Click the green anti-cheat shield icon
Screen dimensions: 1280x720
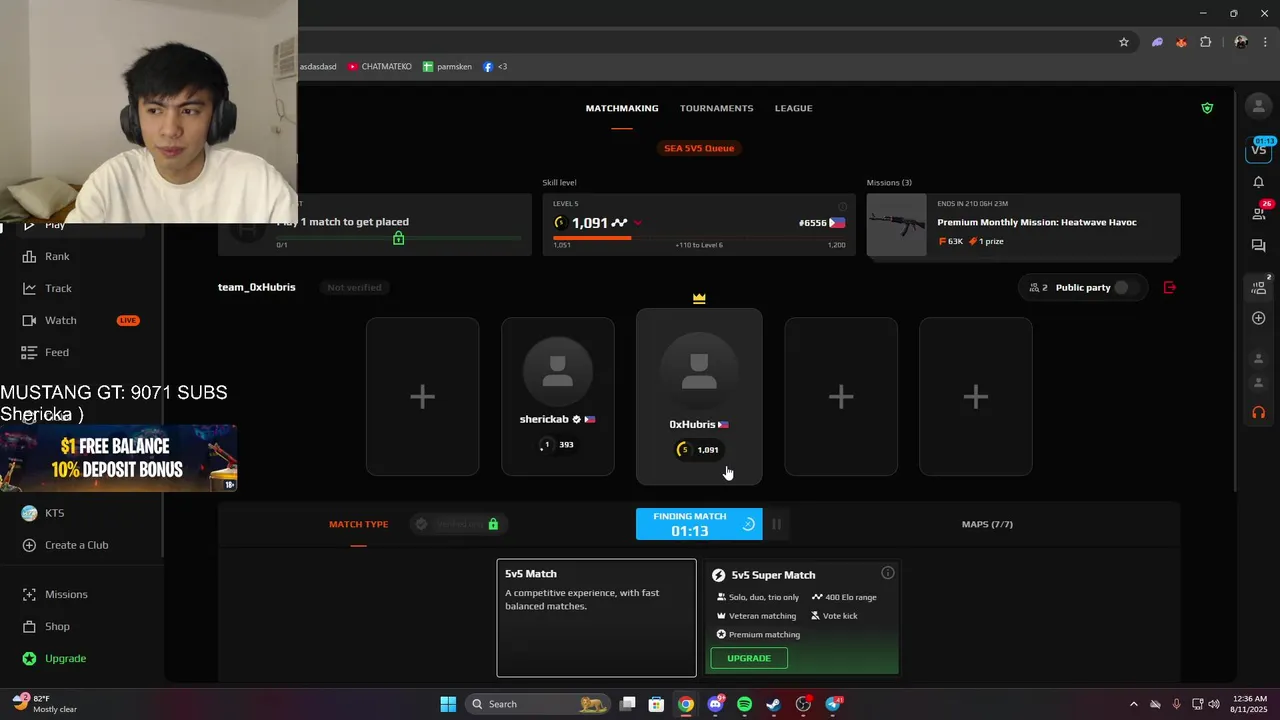tap(1207, 108)
